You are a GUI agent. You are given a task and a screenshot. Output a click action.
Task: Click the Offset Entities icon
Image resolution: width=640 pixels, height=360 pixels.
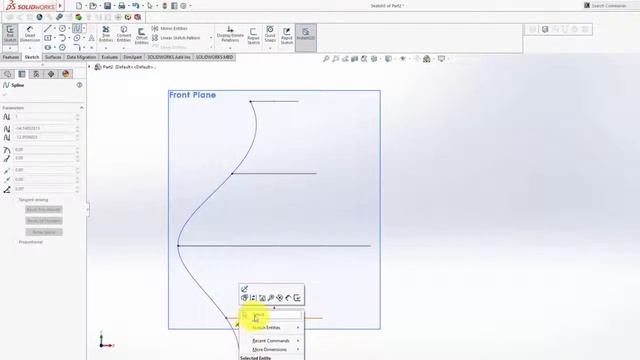(x=141, y=36)
